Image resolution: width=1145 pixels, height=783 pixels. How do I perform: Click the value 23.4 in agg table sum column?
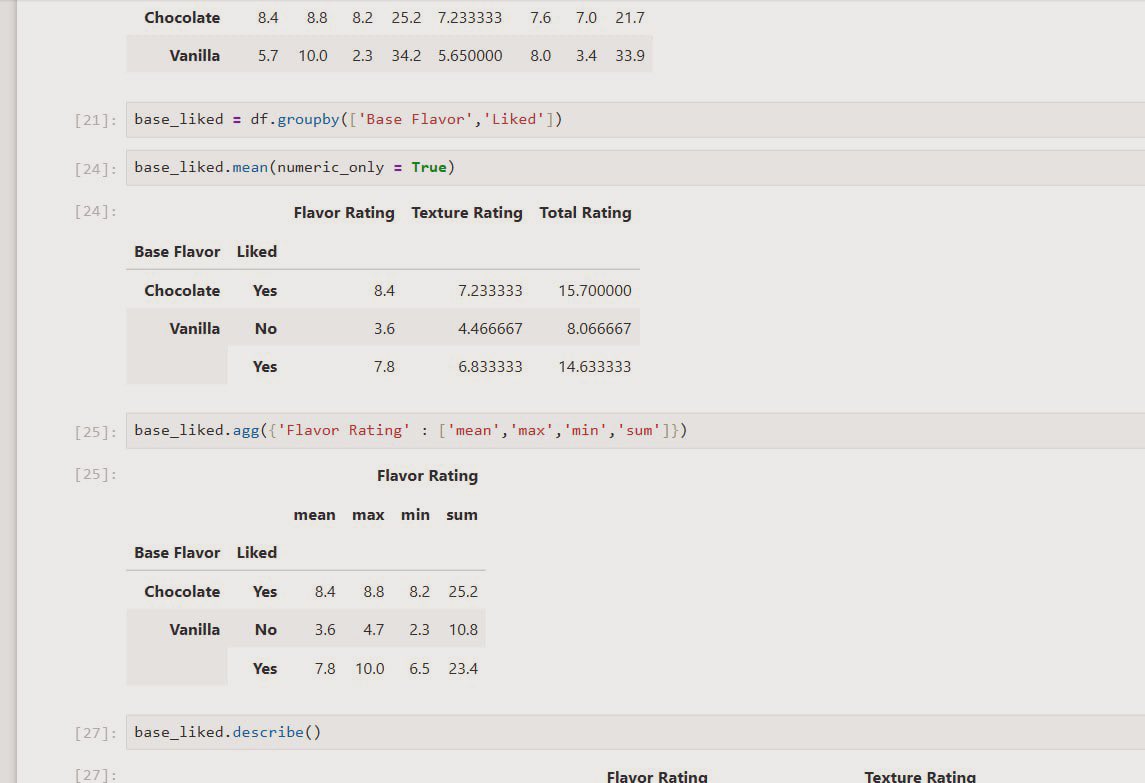point(463,668)
